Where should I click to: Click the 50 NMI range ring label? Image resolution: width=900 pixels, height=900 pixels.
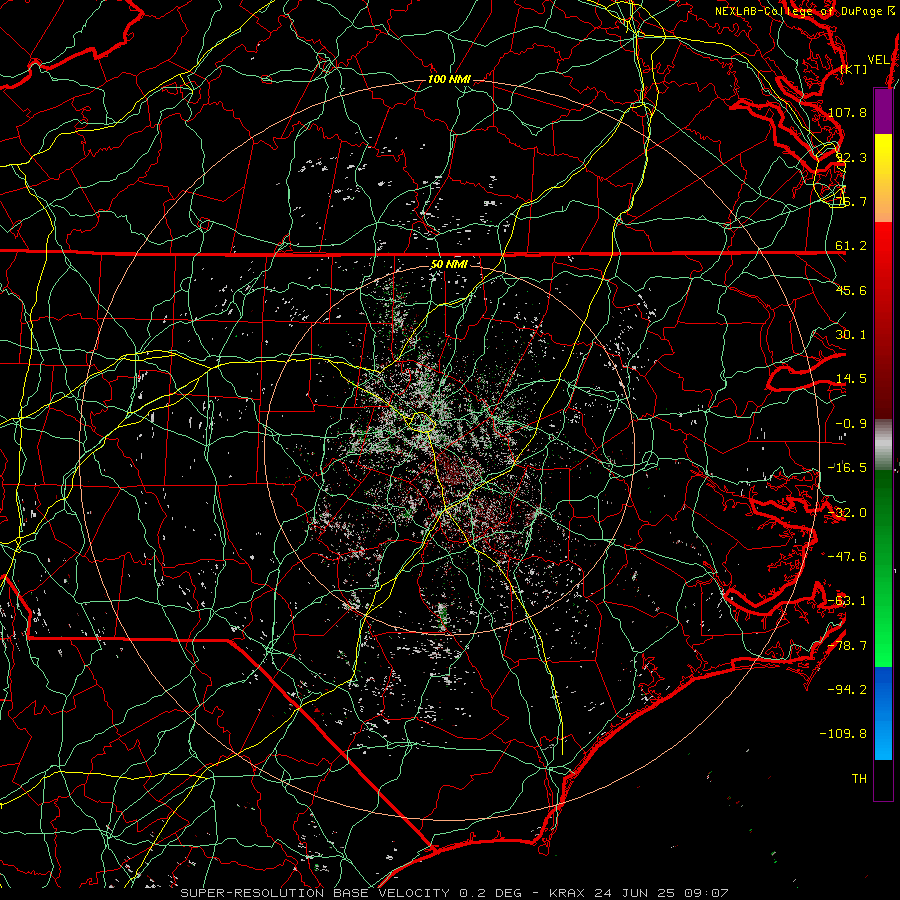(449, 264)
